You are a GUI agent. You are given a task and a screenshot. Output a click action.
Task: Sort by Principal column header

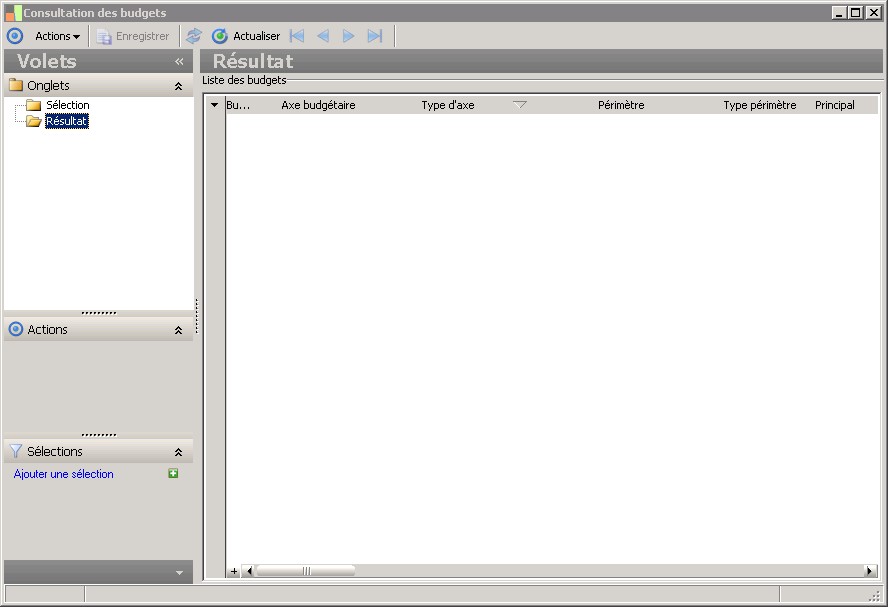835,105
